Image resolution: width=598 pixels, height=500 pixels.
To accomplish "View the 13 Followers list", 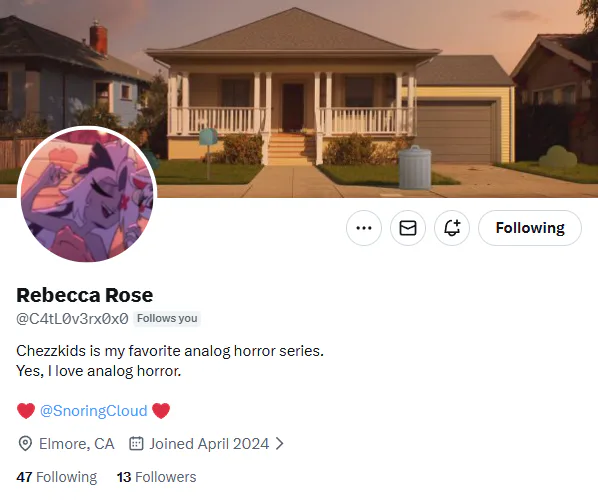I will (x=157, y=477).
